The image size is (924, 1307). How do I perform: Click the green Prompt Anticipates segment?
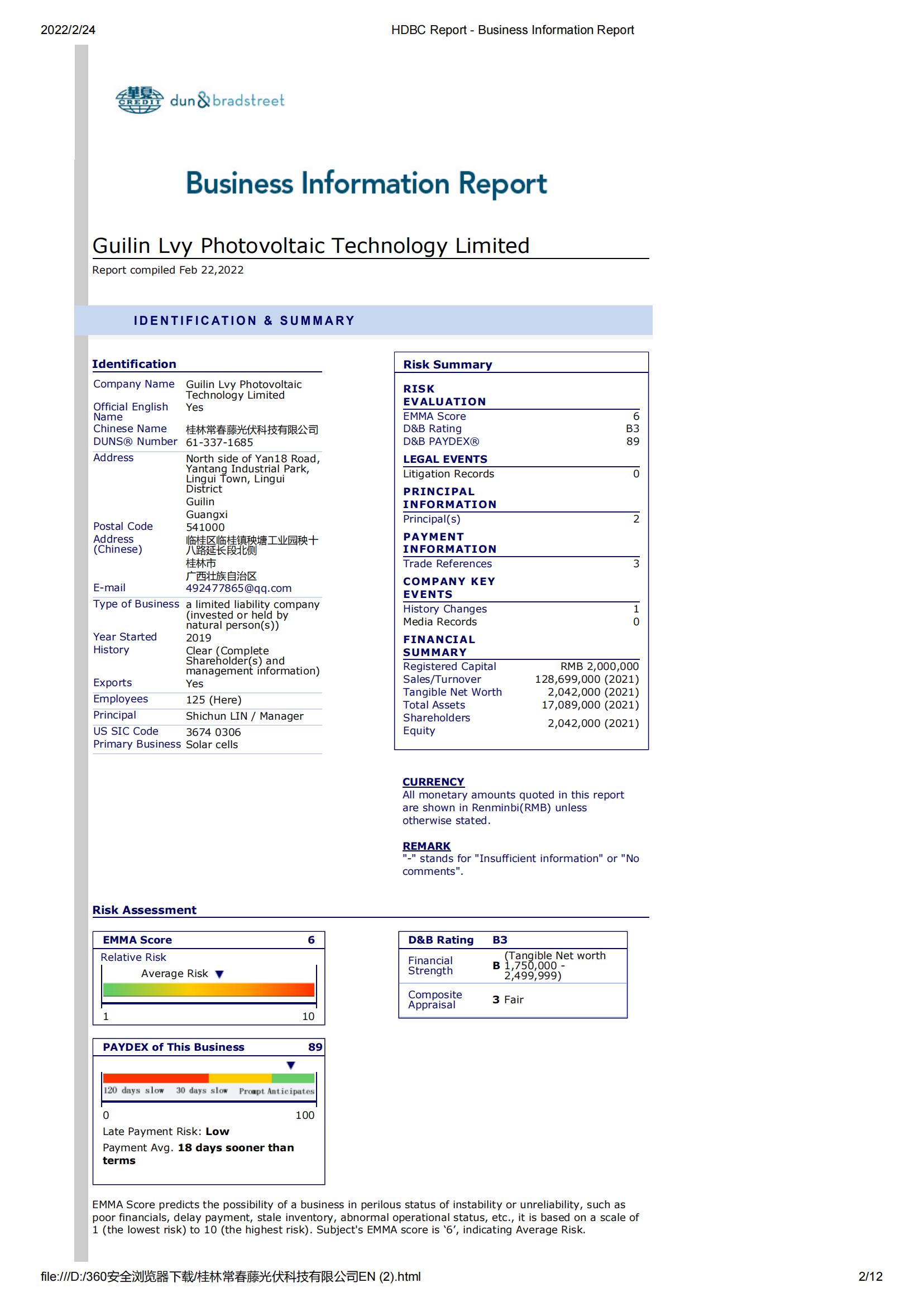(x=293, y=1078)
